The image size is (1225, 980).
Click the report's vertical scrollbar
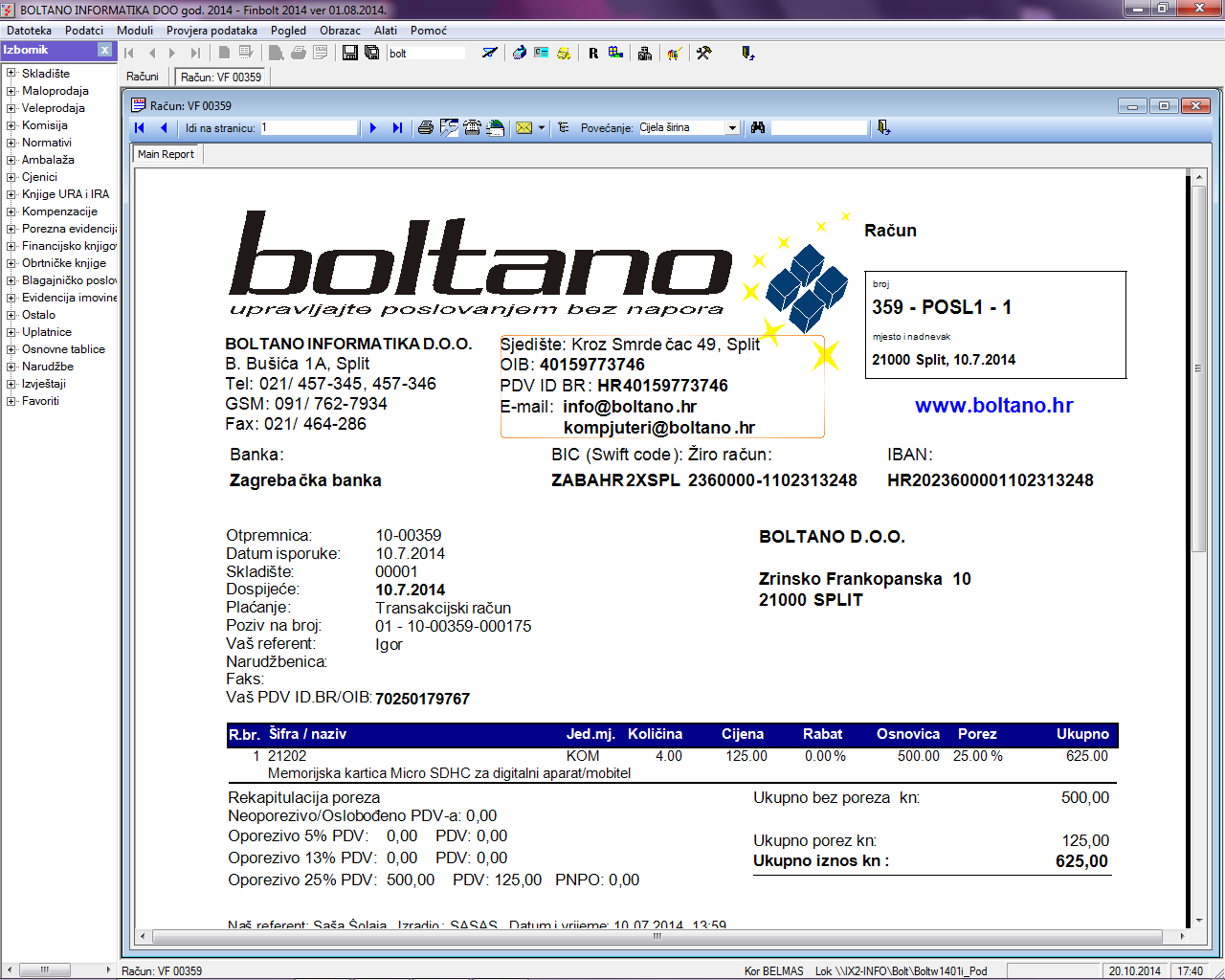(1198, 383)
